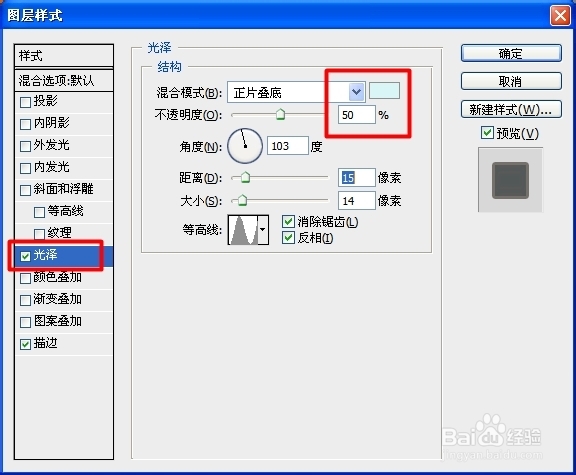Select the 颜色叠加 text label

tap(58, 277)
